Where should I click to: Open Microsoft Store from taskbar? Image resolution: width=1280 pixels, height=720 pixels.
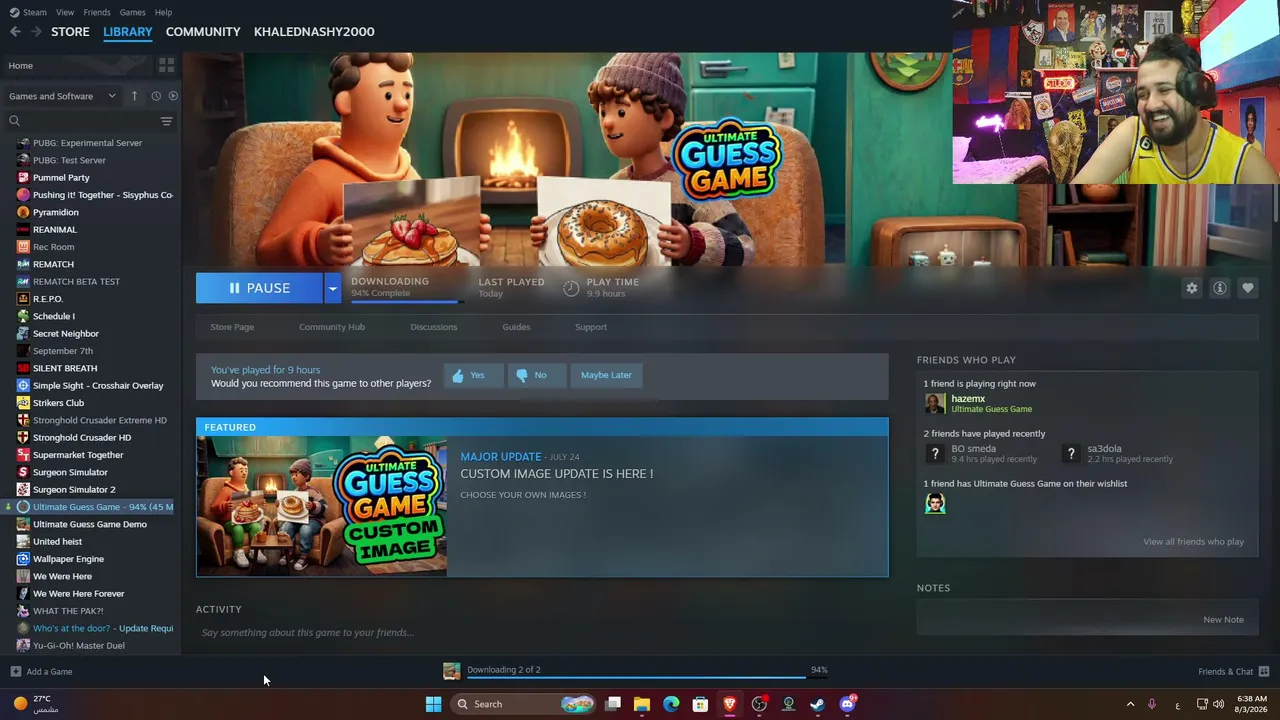700,704
